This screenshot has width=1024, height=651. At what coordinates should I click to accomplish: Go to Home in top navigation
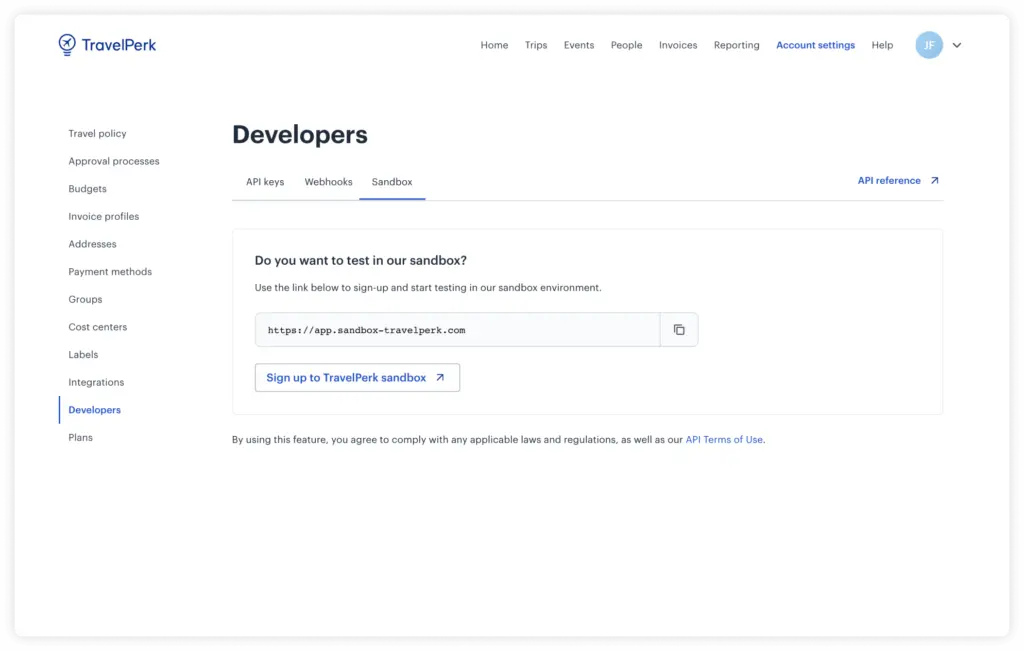click(494, 45)
